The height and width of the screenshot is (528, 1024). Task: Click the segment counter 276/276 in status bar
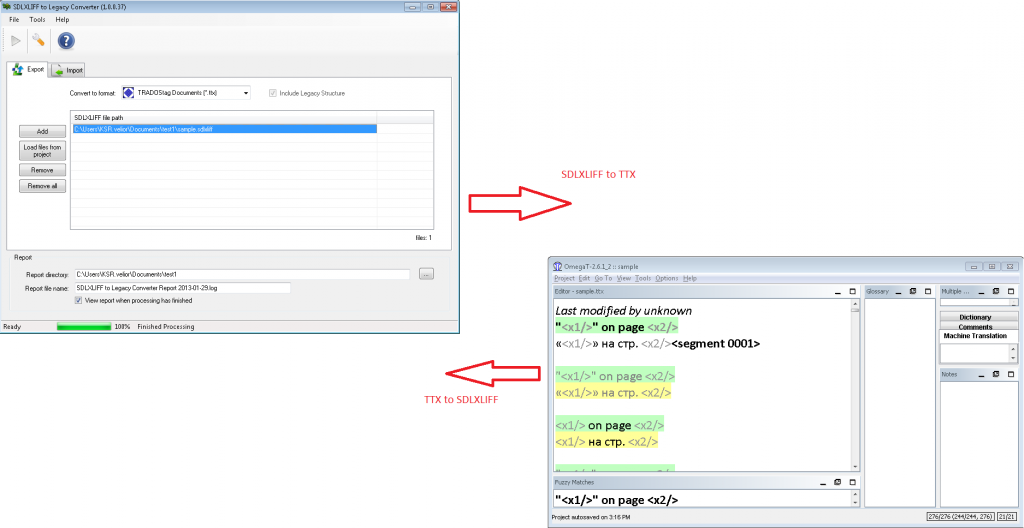click(960, 517)
